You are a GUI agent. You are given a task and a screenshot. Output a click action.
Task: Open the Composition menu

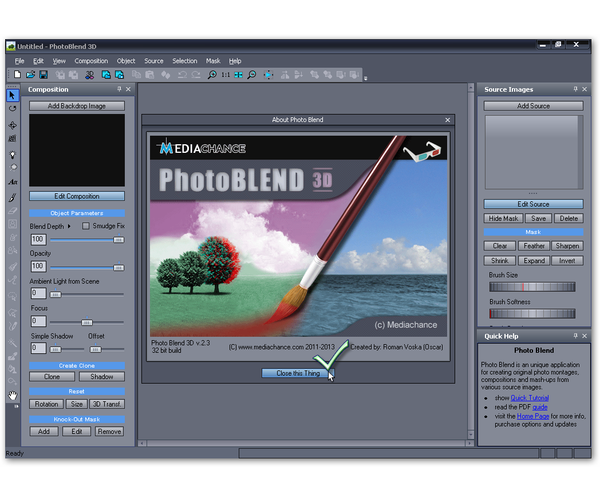click(91, 61)
